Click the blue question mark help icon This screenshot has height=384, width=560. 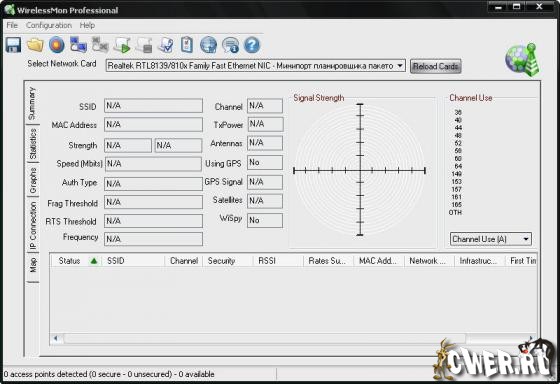click(252, 45)
